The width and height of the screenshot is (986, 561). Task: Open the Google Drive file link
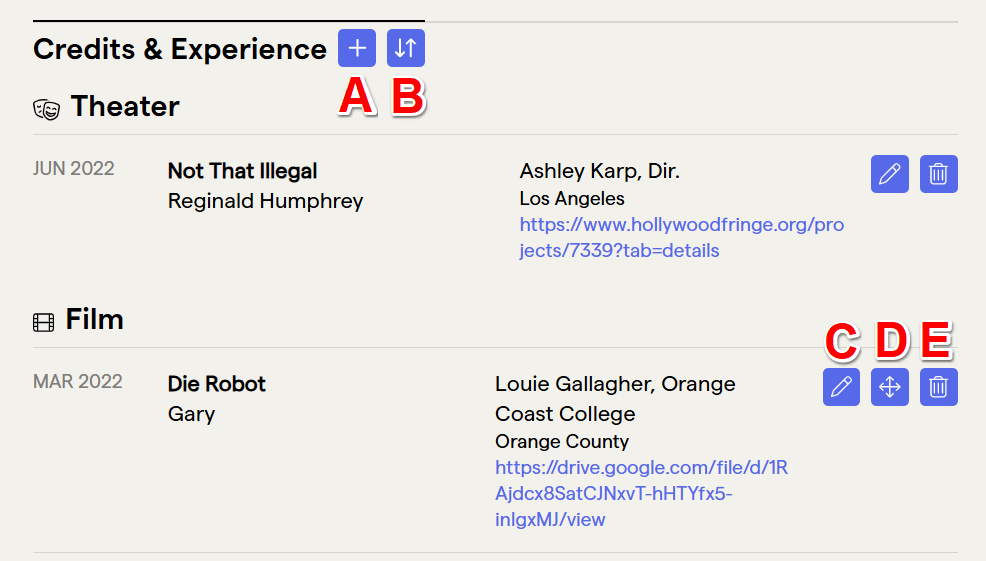click(x=641, y=493)
